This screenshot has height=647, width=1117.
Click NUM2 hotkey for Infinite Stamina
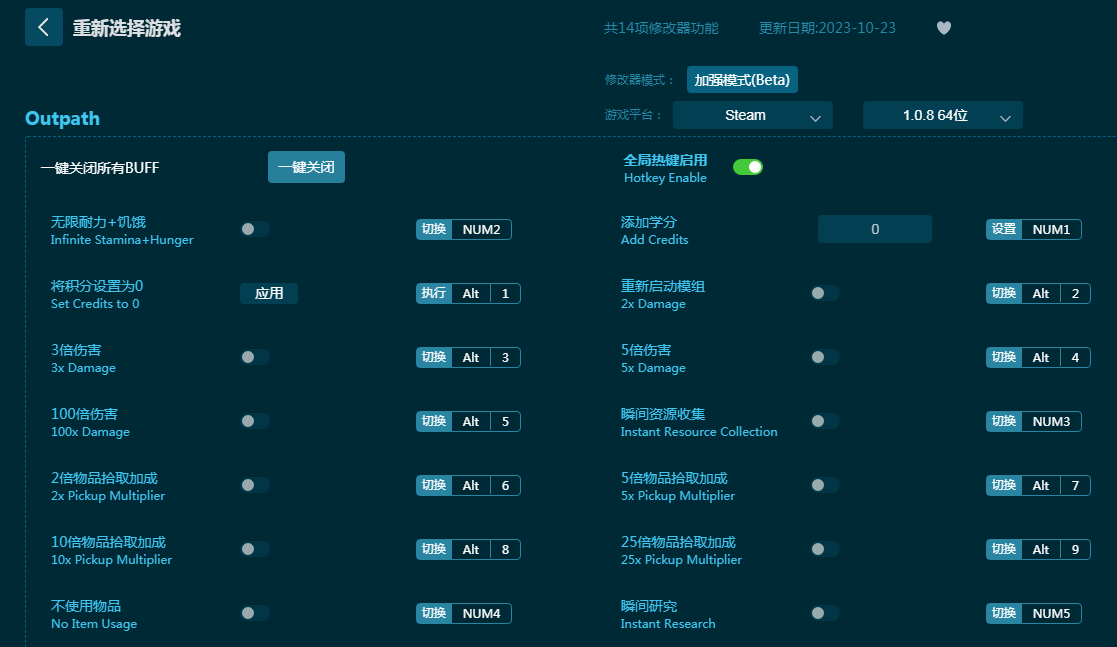(x=481, y=229)
